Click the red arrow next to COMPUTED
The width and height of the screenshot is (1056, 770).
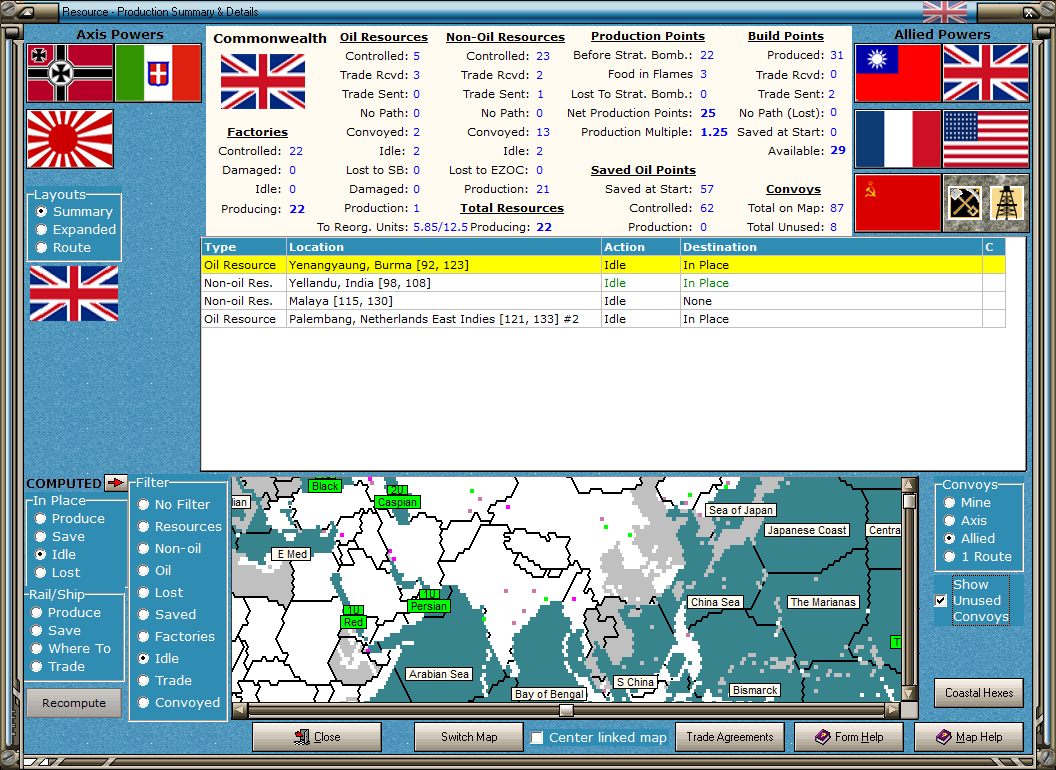click(116, 482)
